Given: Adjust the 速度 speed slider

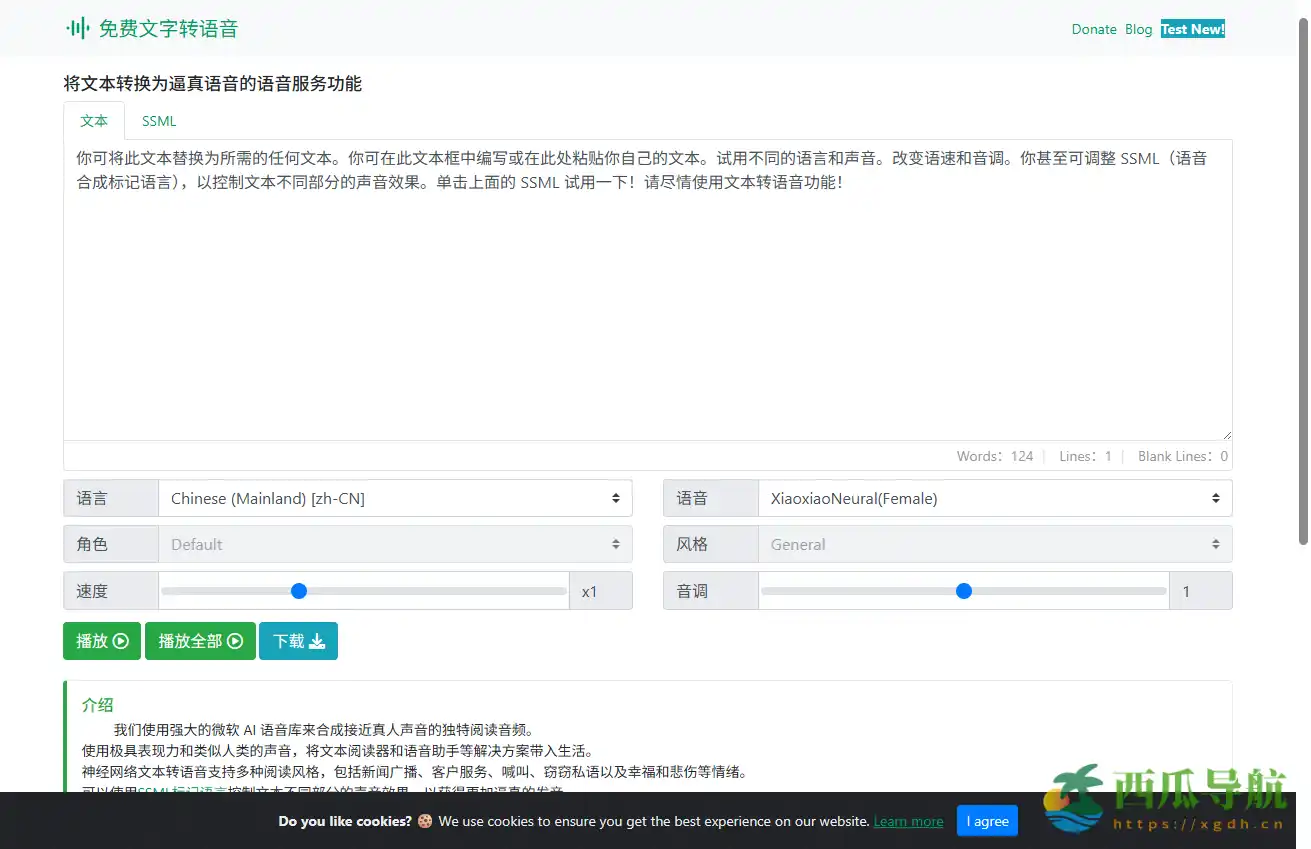Looking at the screenshot, I should tap(298, 590).
